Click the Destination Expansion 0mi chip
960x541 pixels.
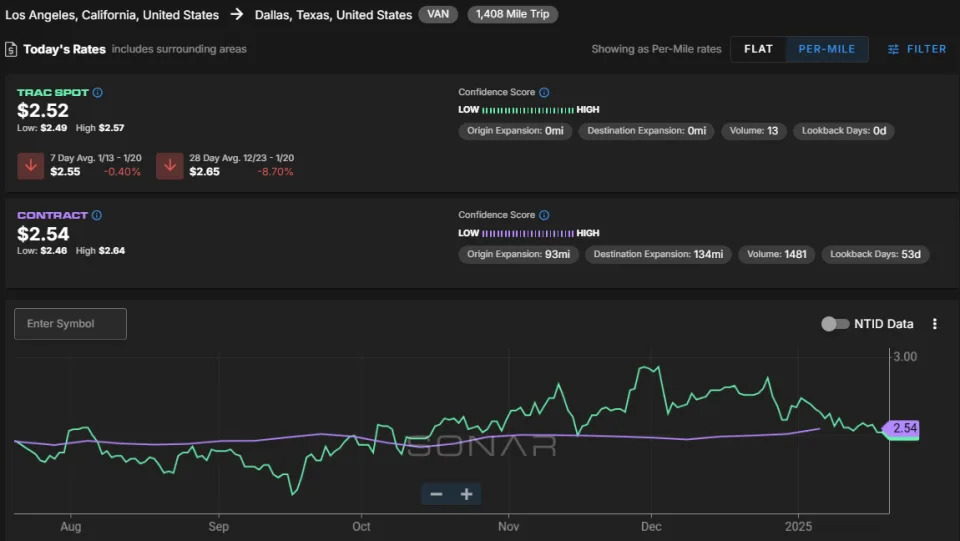[x=647, y=131]
